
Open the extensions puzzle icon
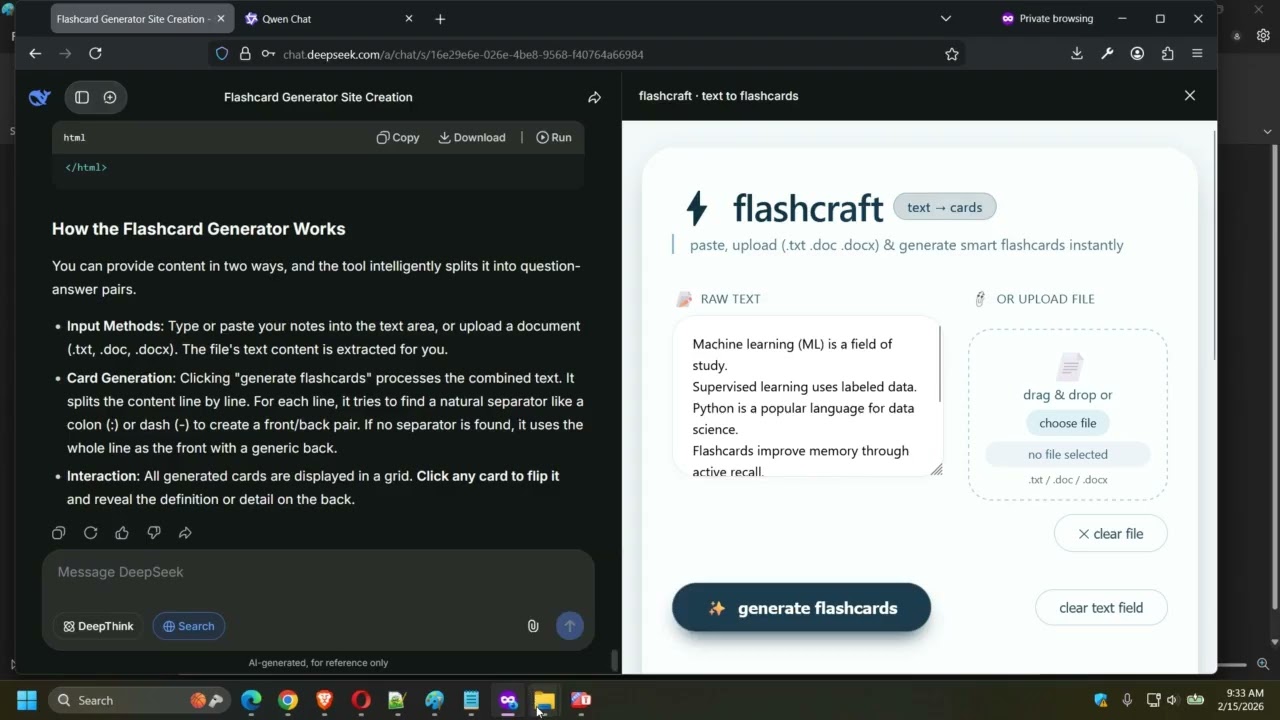point(1167,54)
